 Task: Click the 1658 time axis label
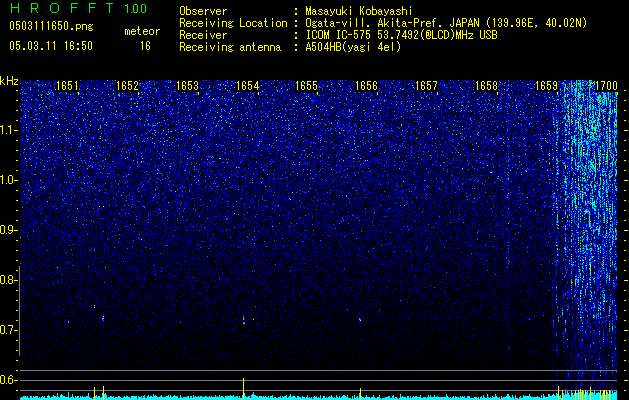coord(486,86)
